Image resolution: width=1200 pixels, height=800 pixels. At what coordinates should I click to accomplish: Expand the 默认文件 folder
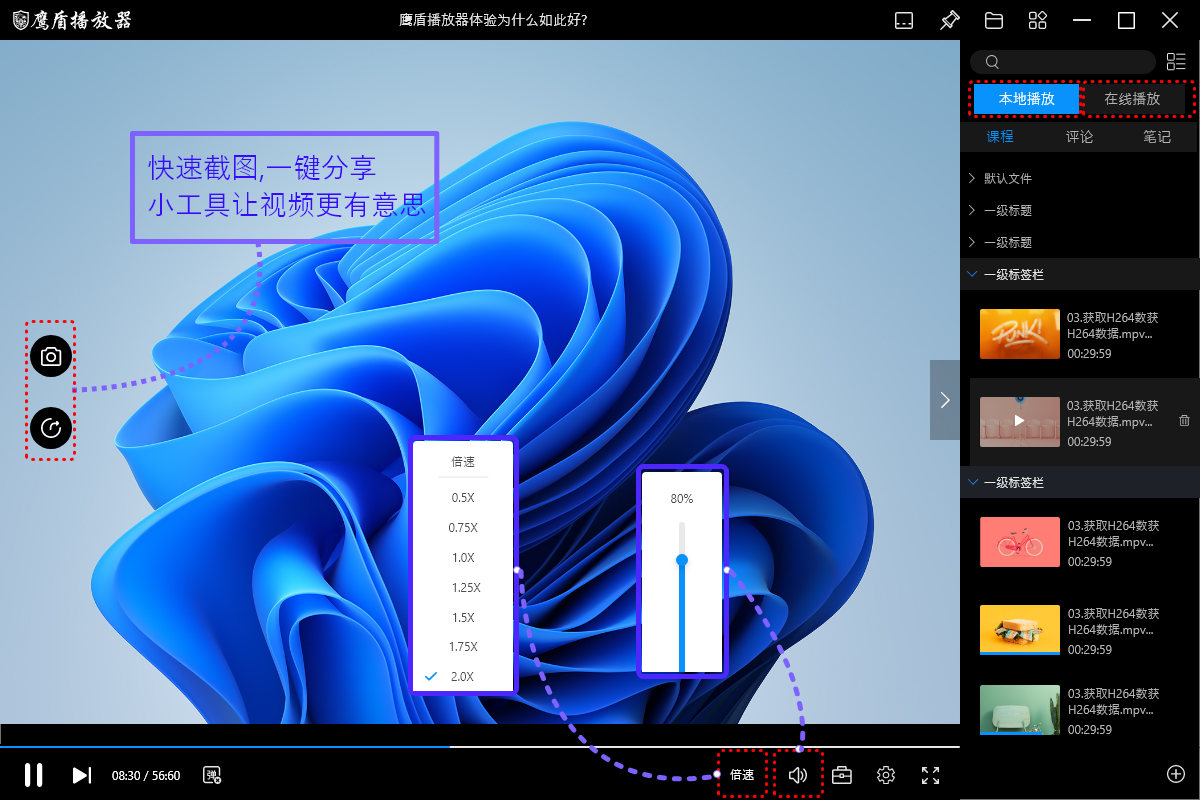[x=1007, y=178]
